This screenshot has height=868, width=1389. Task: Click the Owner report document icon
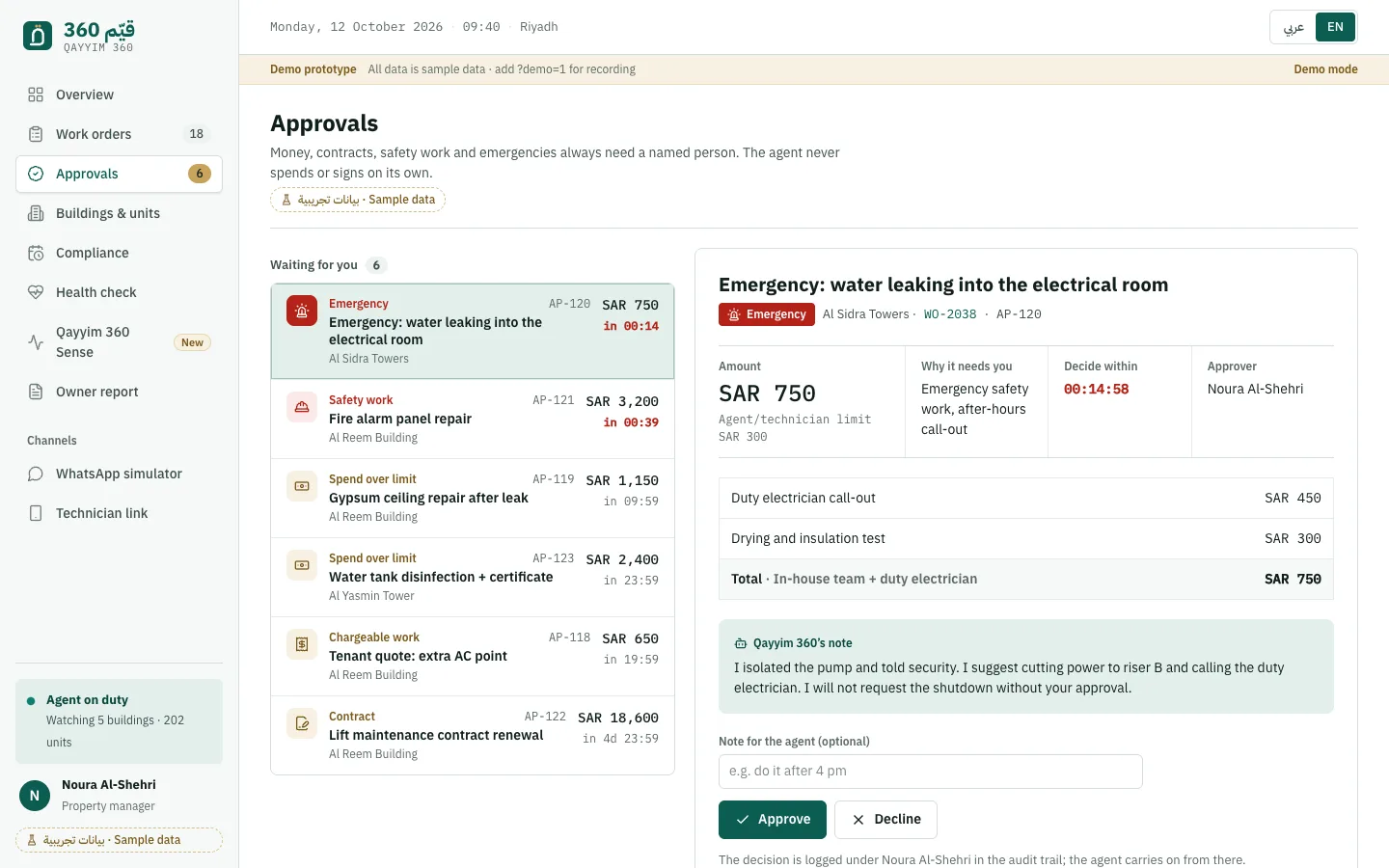click(x=36, y=392)
